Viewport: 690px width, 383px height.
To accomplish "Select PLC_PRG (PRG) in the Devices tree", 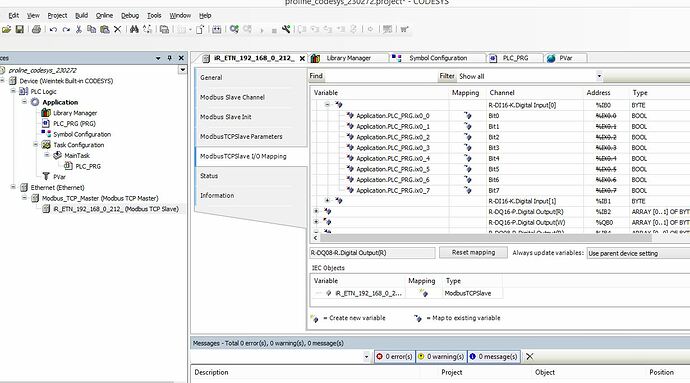I will point(74,124).
